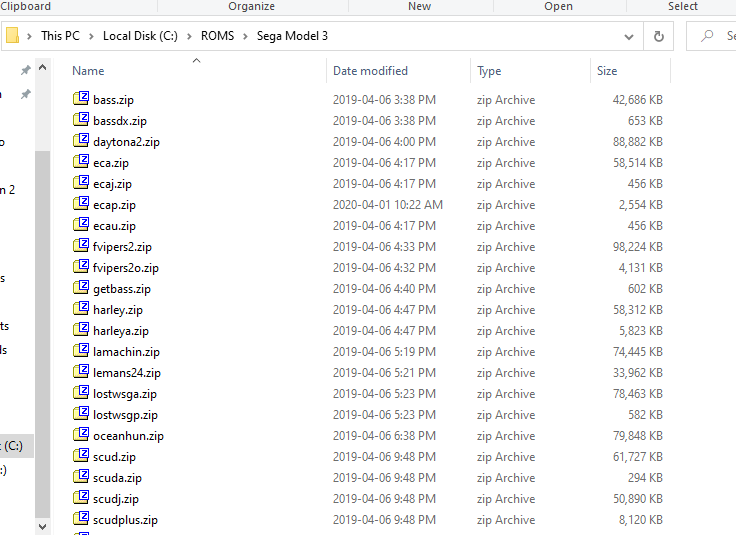736x537 pixels.
Task: Select the harley.zip archive icon
Action: coord(81,309)
